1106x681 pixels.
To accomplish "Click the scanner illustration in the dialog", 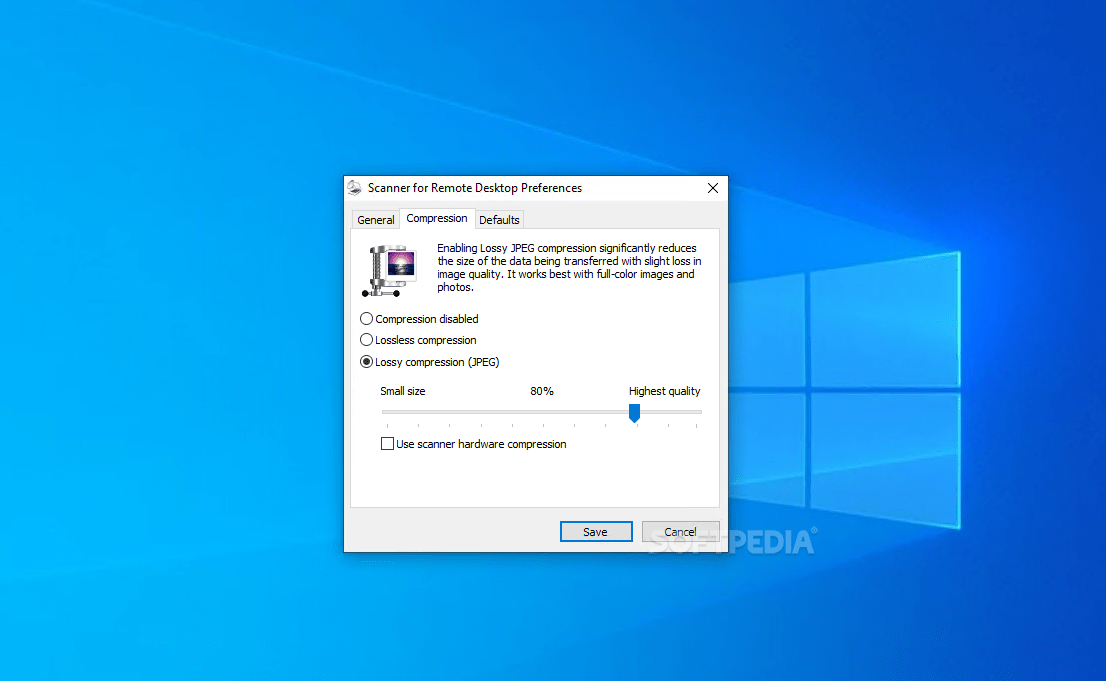I will click(389, 270).
